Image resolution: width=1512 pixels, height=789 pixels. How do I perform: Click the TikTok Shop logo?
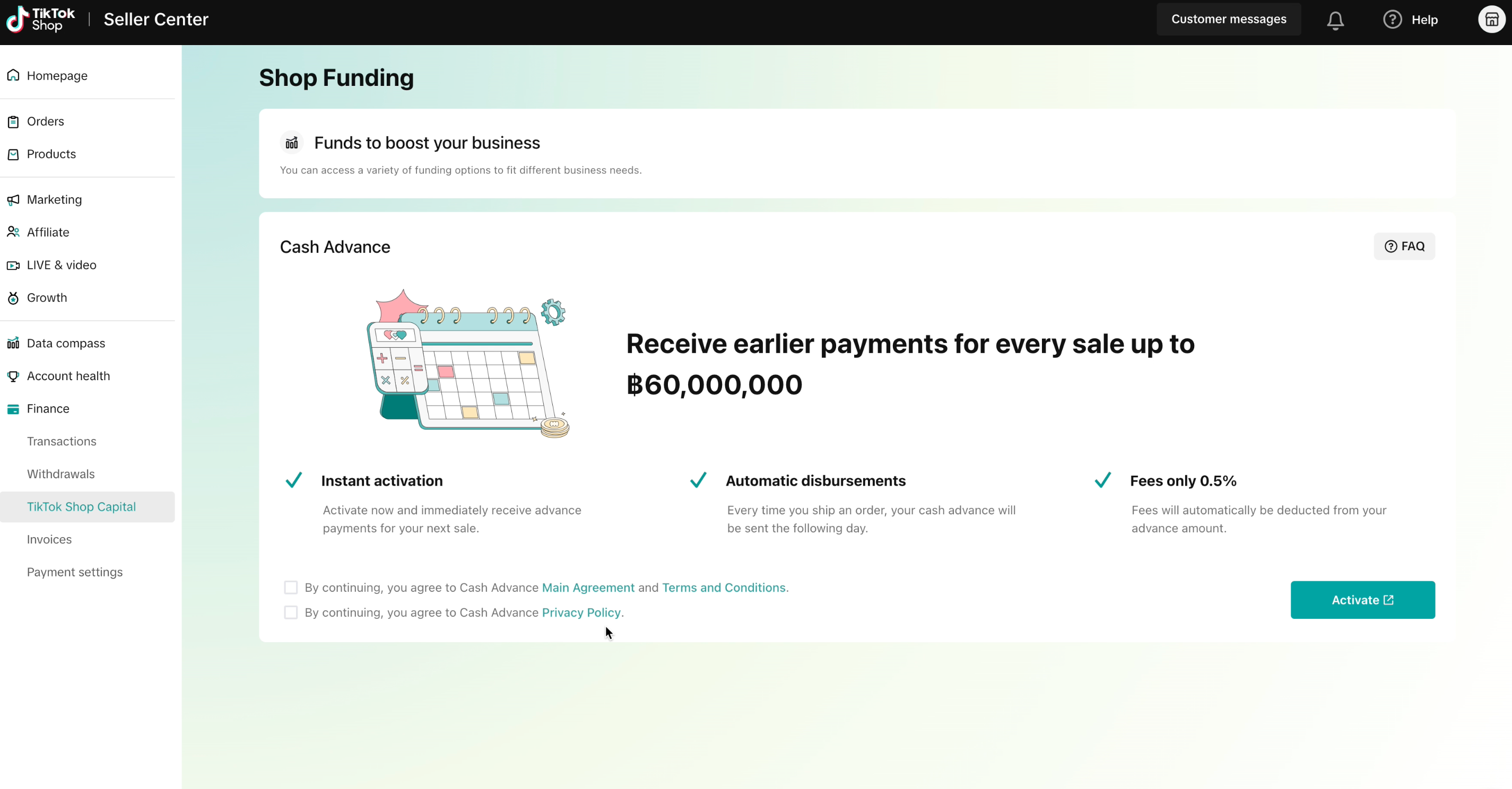click(x=40, y=20)
